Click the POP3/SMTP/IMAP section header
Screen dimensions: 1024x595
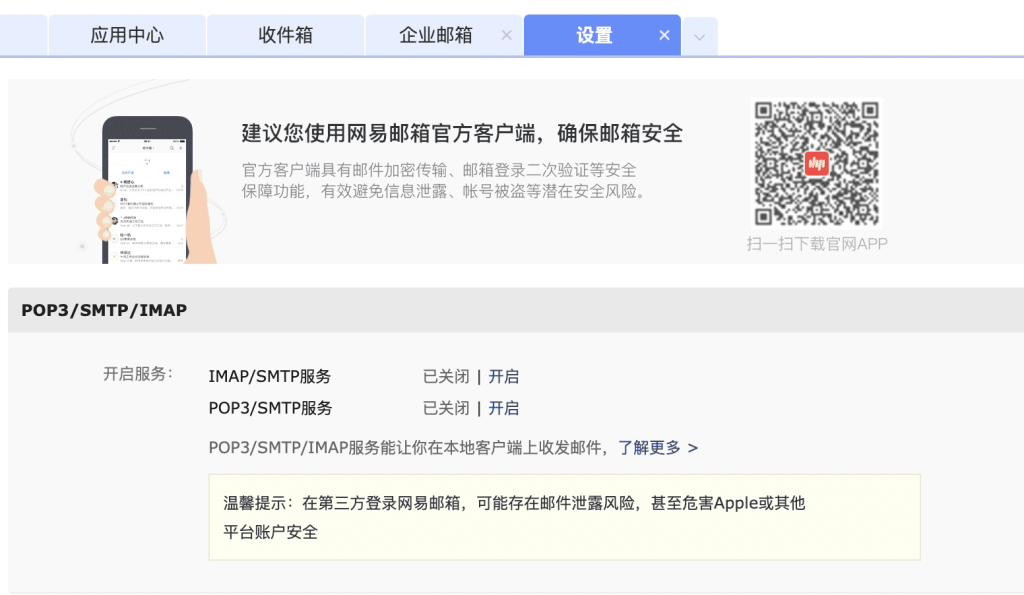pos(104,310)
